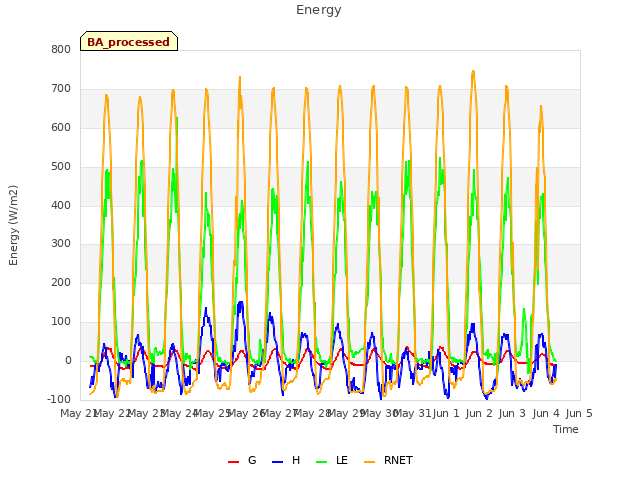Screen dimensions: 640x480
Task: Click the highest RNET peak on Jun 2
Action: (x=473, y=71)
